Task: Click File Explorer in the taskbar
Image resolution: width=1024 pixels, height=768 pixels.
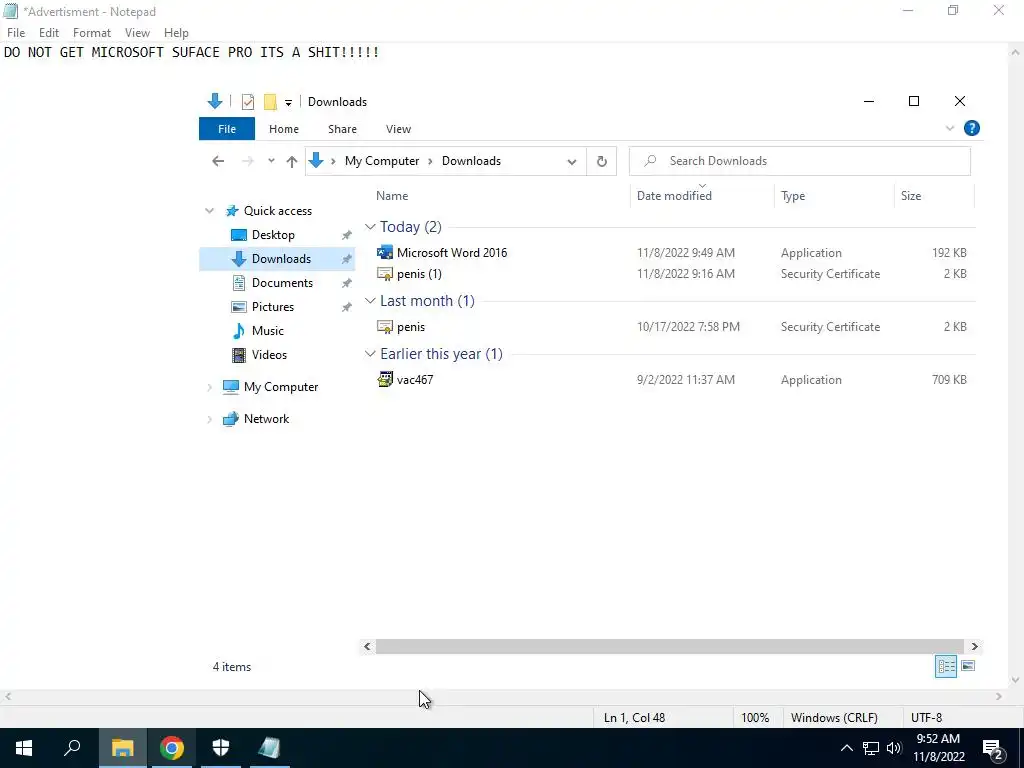Action: (x=122, y=748)
